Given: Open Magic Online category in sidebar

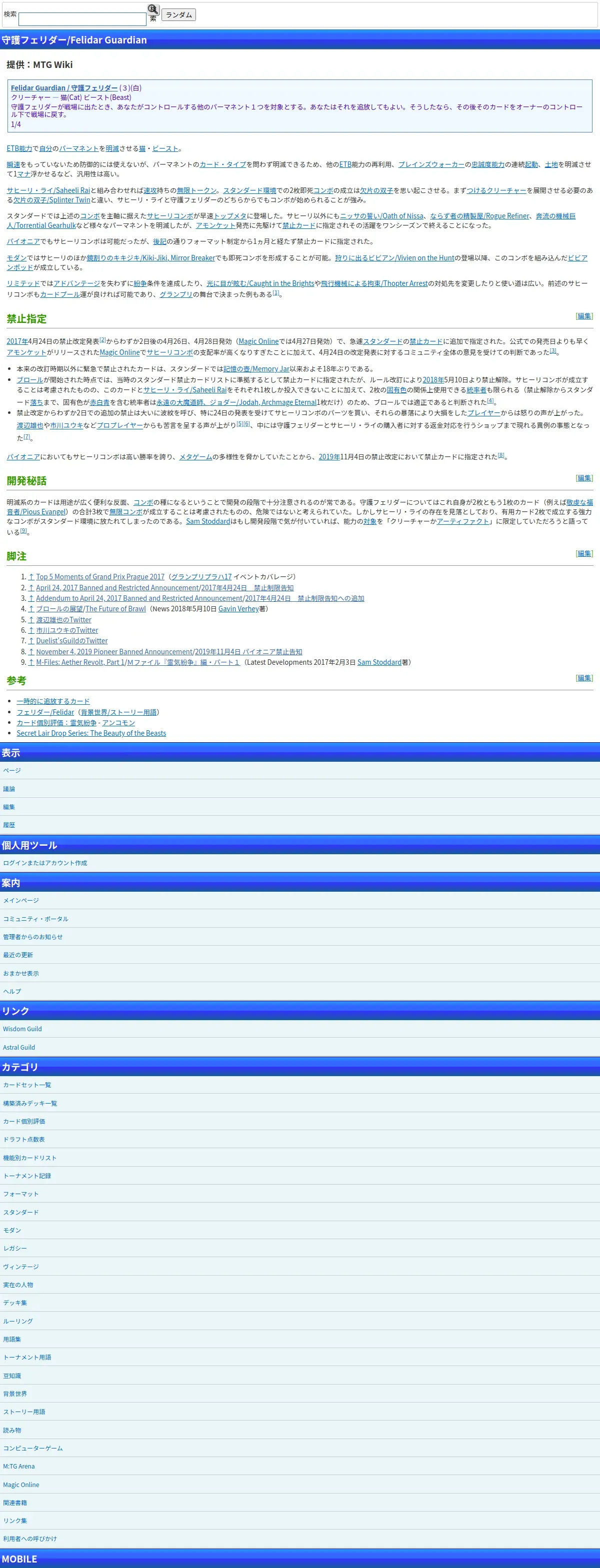Looking at the screenshot, I should [20, 1485].
